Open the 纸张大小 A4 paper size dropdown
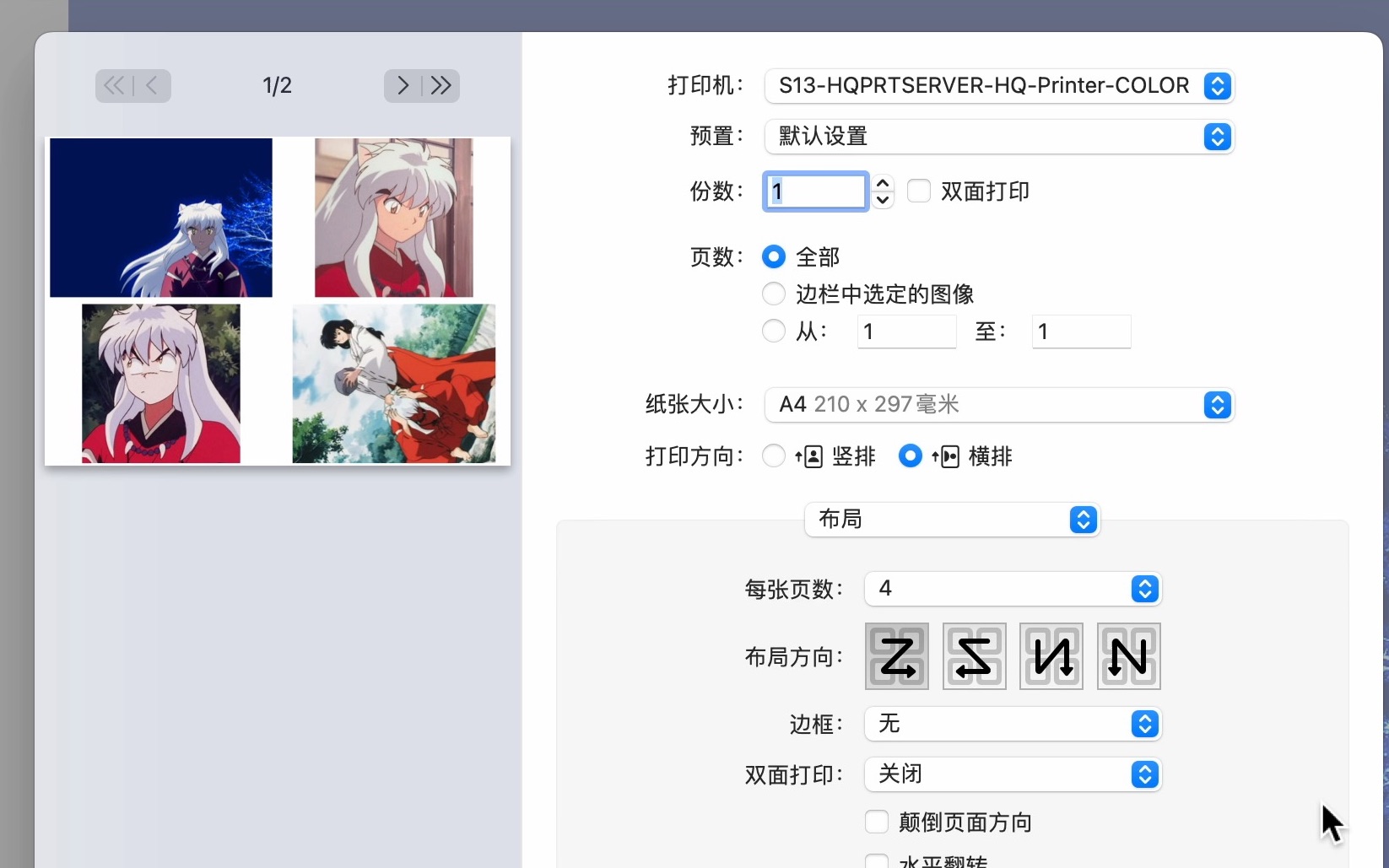Image resolution: width=1389 pixels, height=868 pixels. pyautogui.click(x=999, y=405)
